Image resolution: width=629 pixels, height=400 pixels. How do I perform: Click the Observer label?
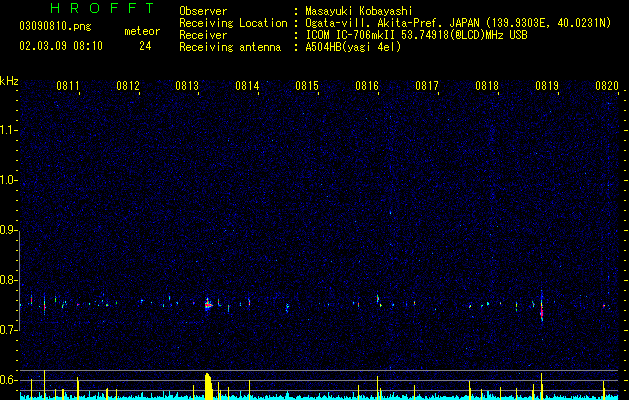[x=203, y=11]
